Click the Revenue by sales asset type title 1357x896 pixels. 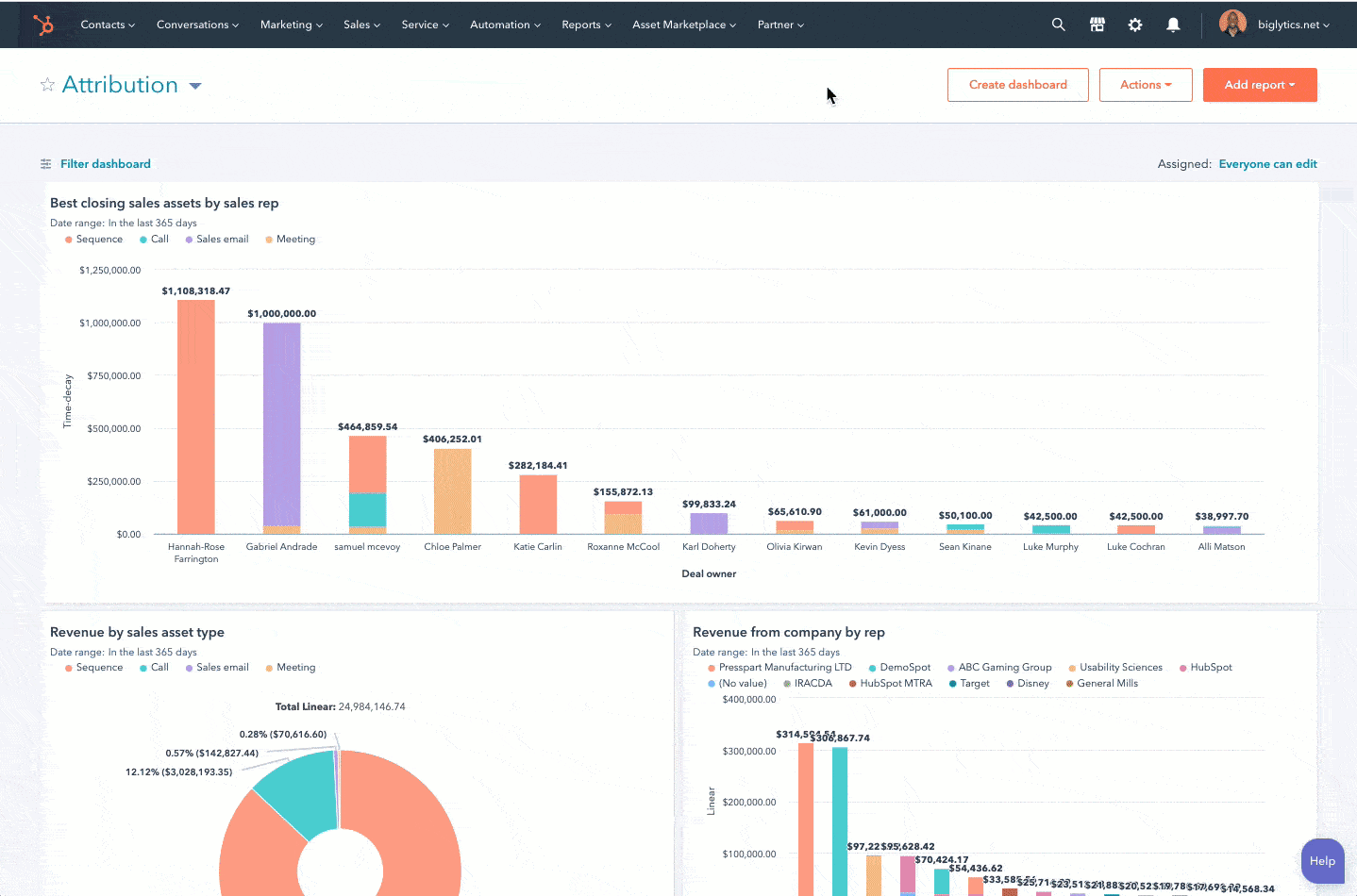coord(137,632)
